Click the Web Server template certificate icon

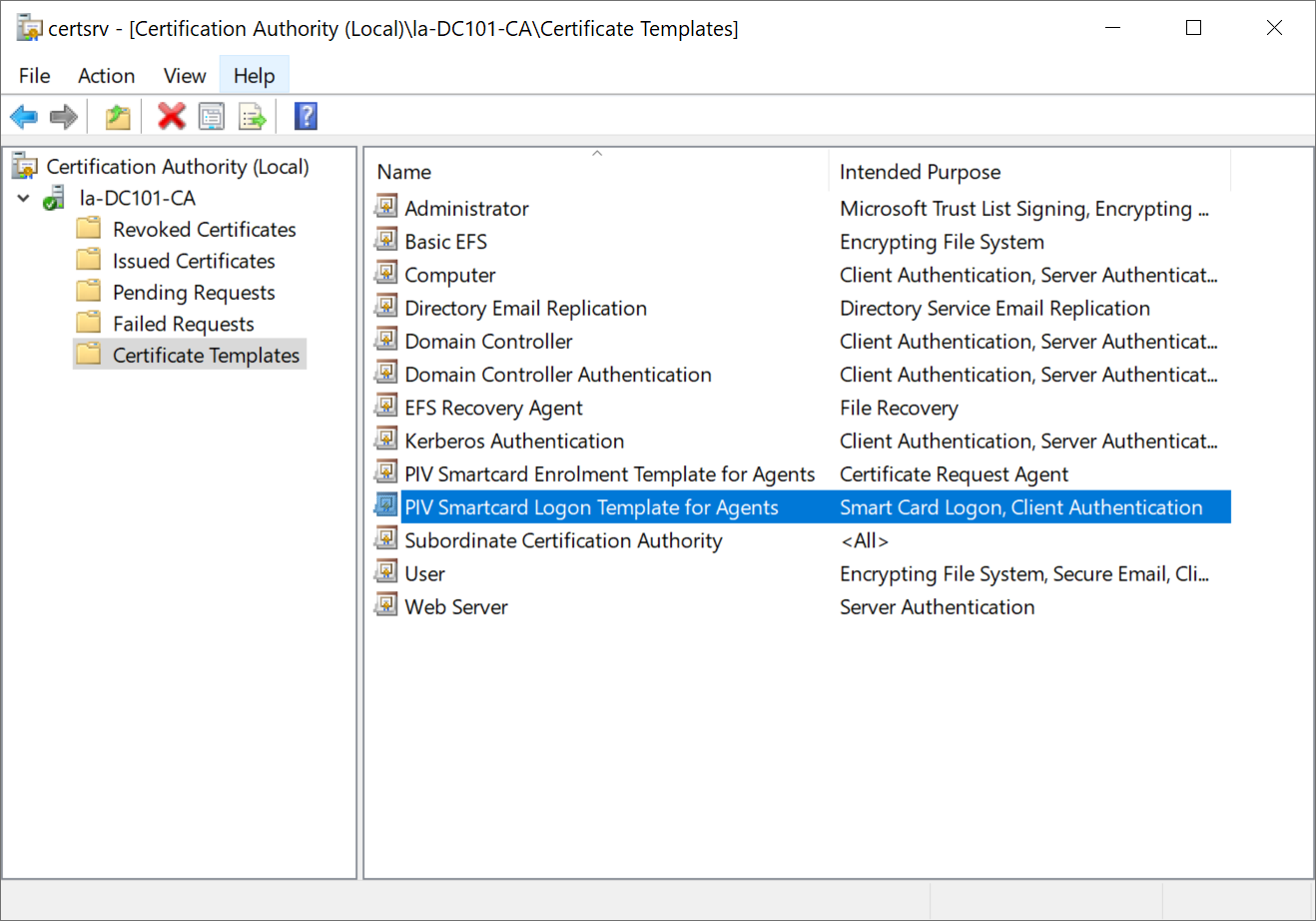[385, 605]
